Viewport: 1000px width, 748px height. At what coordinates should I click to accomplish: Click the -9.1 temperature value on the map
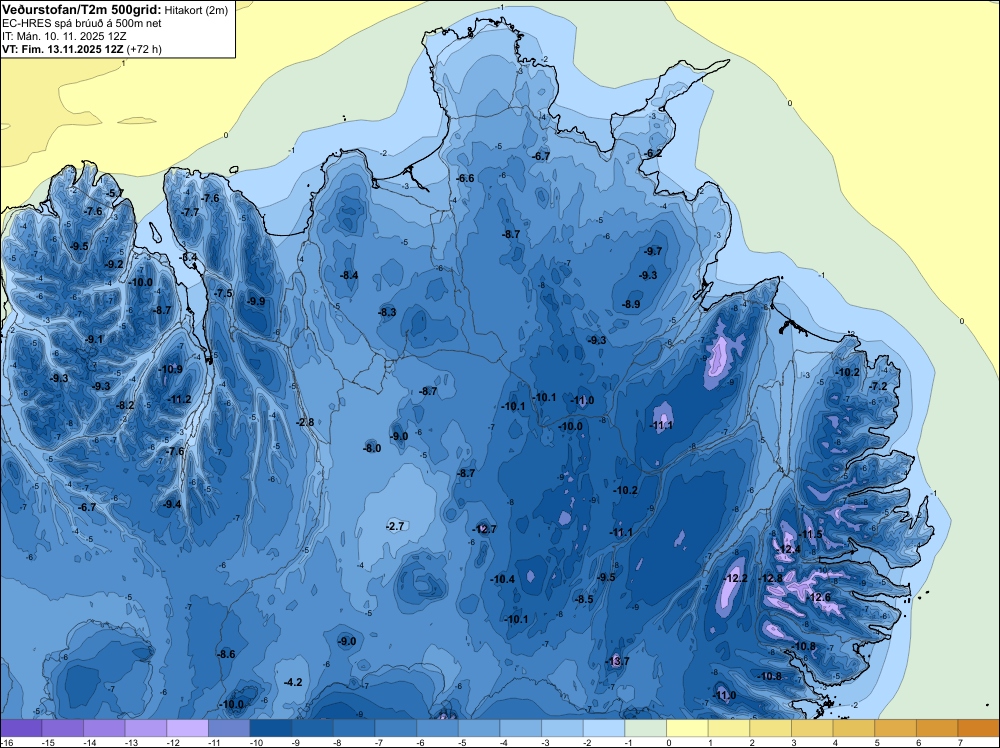94,340
